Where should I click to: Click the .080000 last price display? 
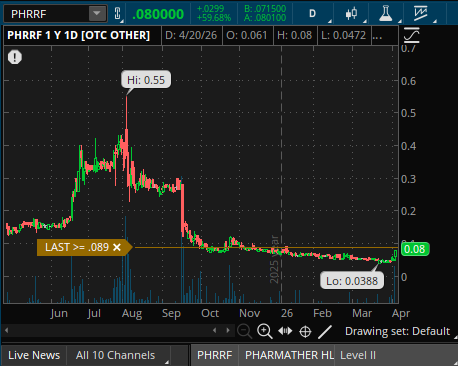pyautogui.click(x=158, y=14)
